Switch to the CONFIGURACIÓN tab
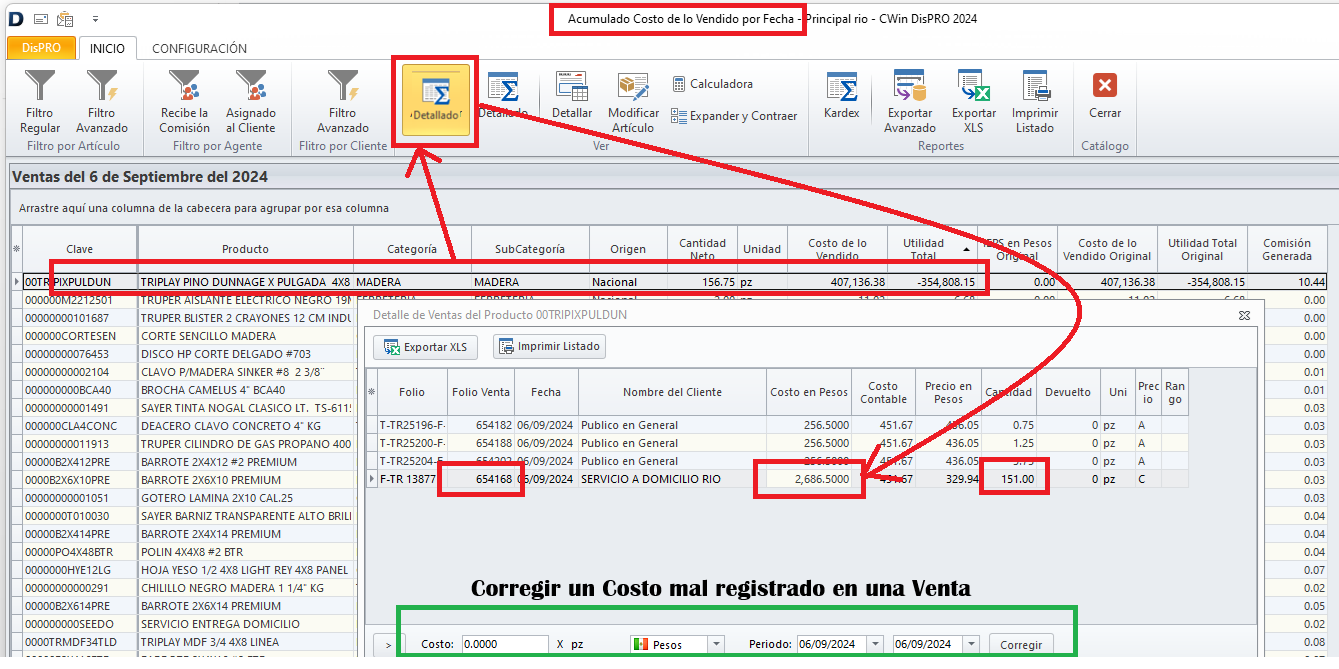The height and width of the screenshot is (669, 1339). click(198, 47)
